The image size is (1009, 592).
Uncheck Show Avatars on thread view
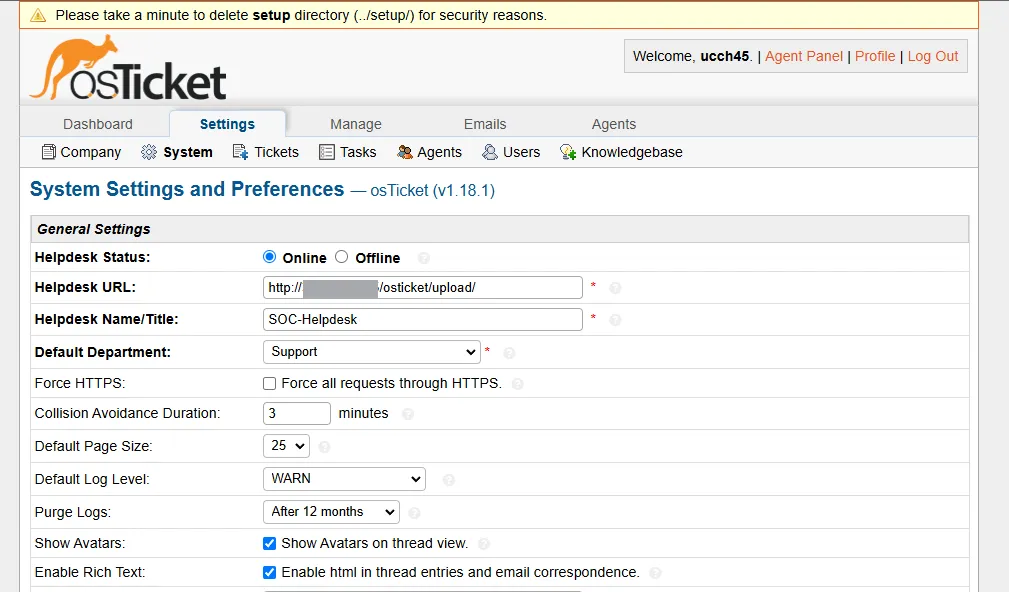point(269,543)
